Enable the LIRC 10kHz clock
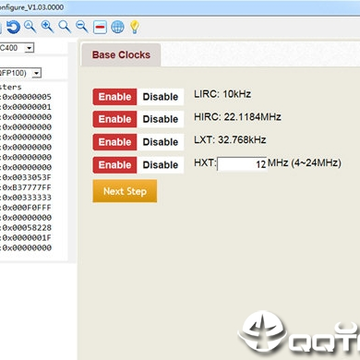Image resolution: width=360 pixels, height=360 pixels. click(115, 97)
